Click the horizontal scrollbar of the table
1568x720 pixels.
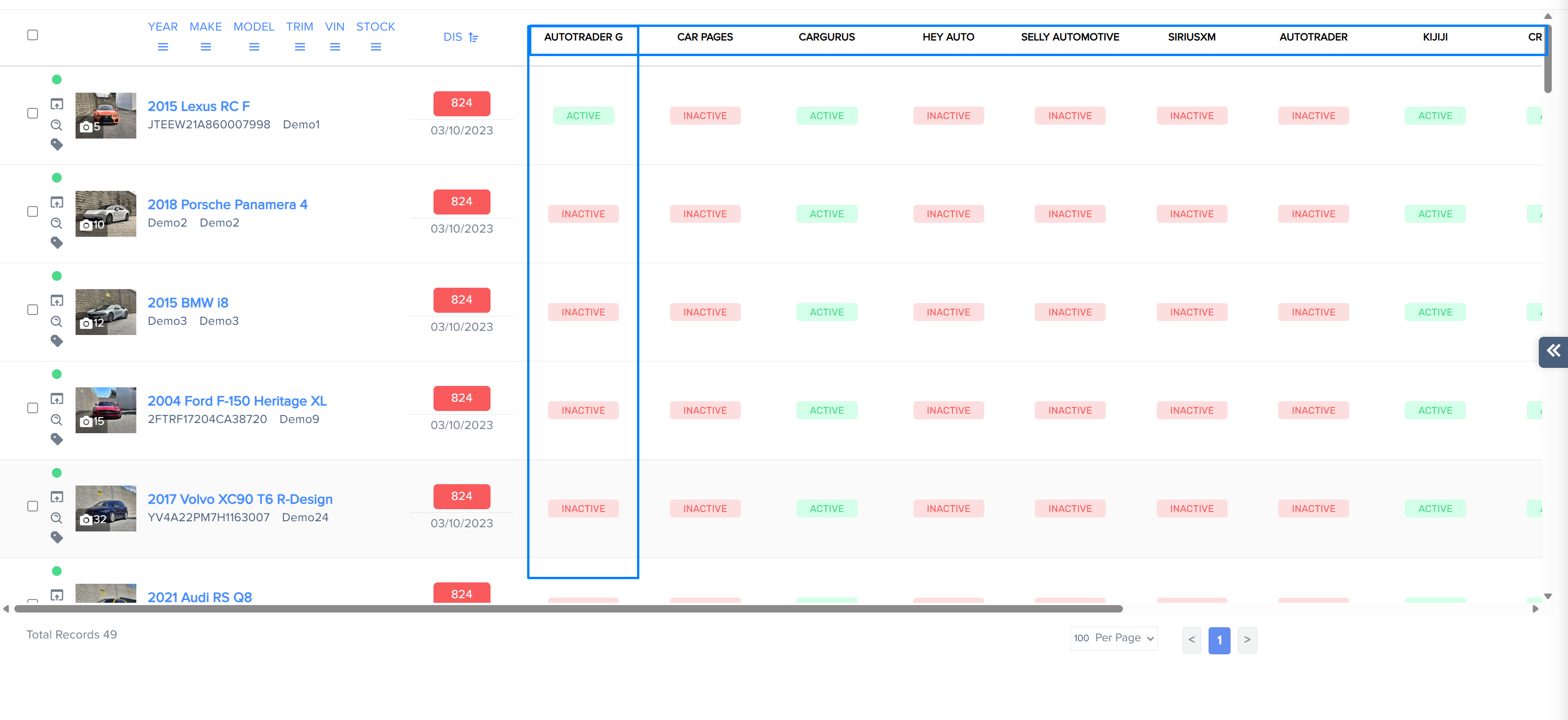pyautogui.click(x=568, y=609)
